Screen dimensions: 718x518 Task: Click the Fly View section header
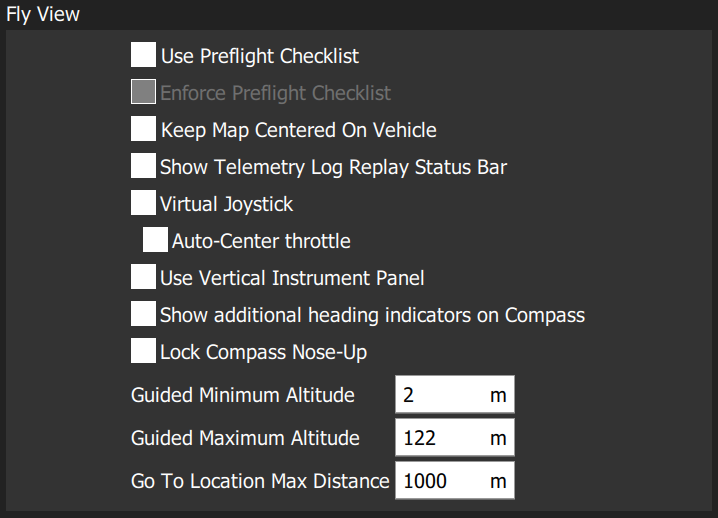click(43, 14)
